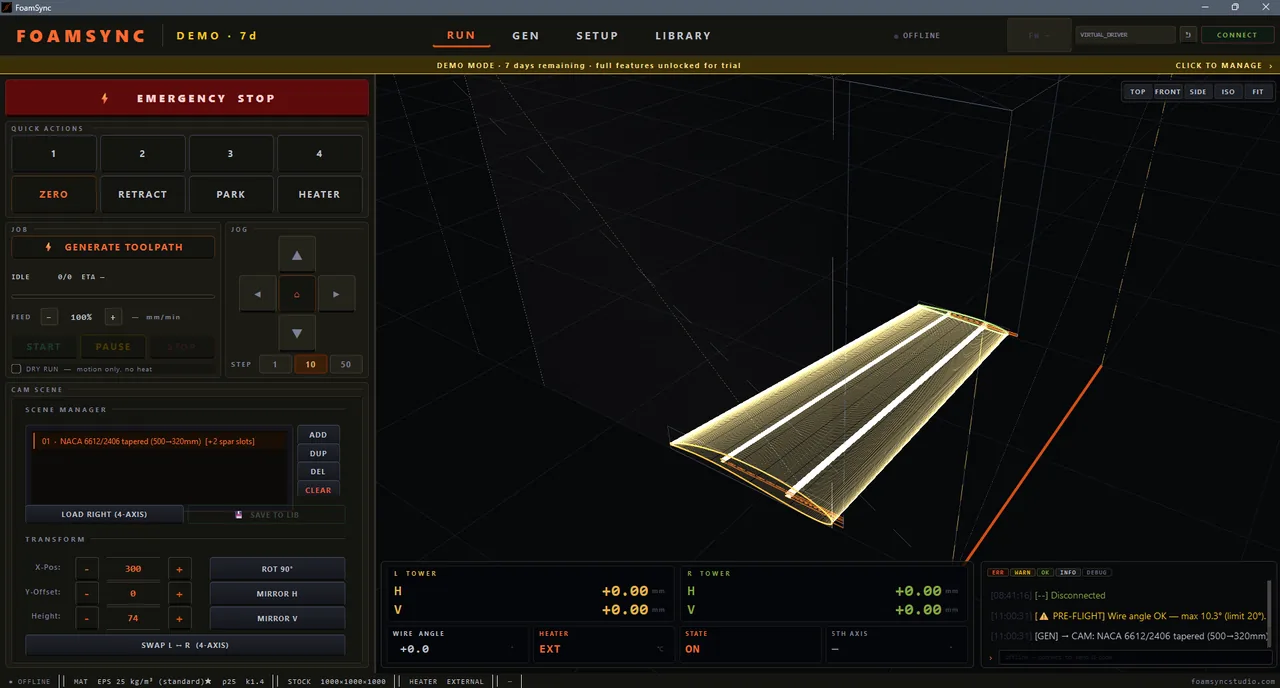Click the ZERO quick action
The width and height of the screenshot is (1280, 688).
click(x=54, y=194)
